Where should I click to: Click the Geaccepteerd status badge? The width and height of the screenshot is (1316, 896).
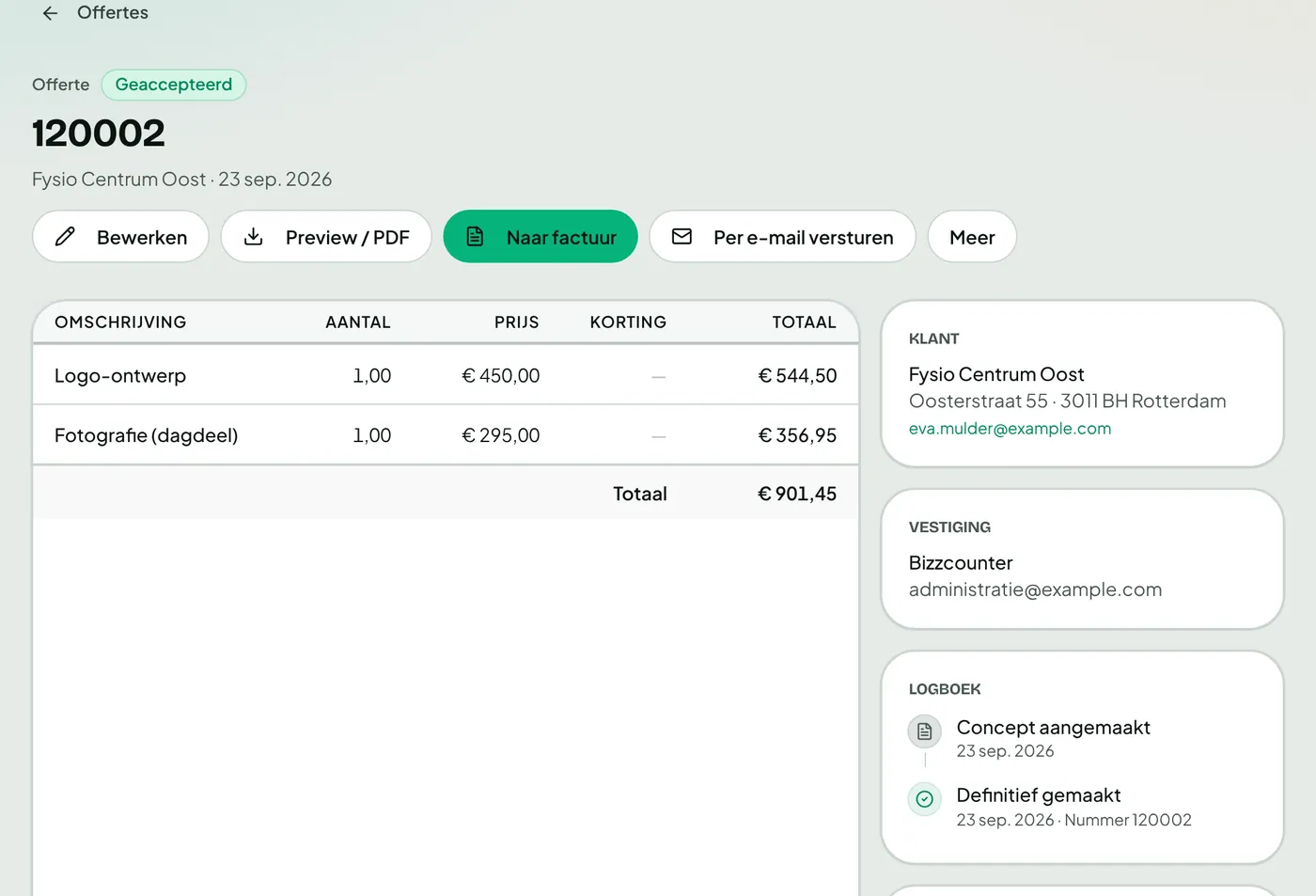click(x=174, y=85)
